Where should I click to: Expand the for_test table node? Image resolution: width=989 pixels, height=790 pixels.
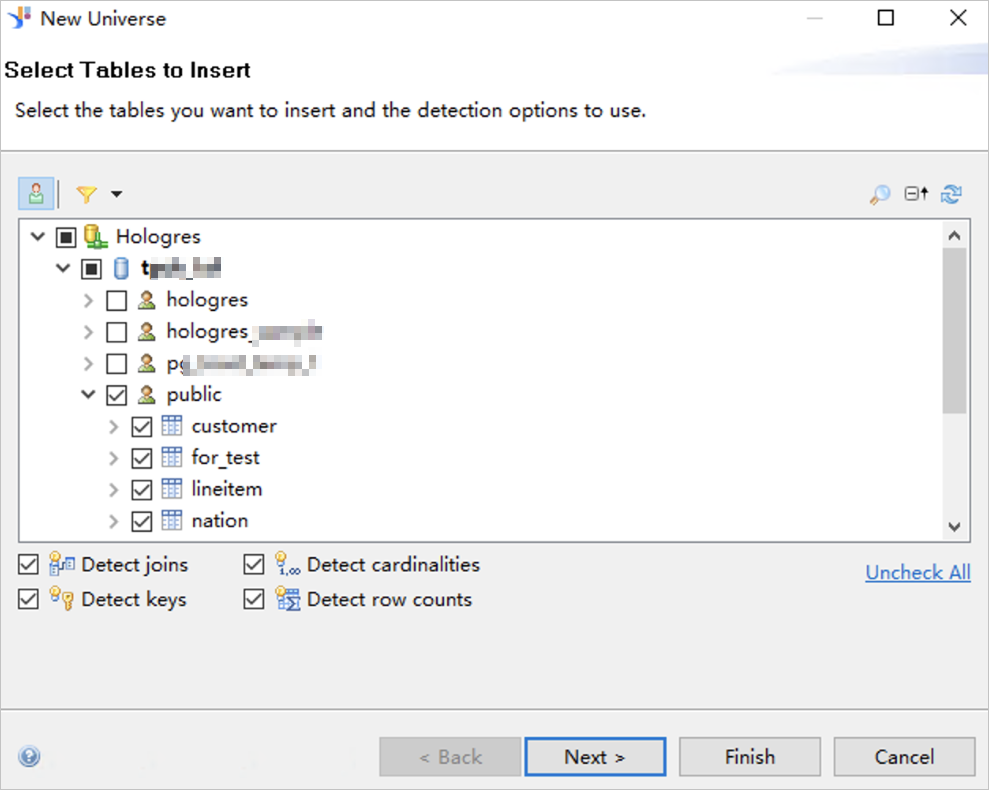114,458
